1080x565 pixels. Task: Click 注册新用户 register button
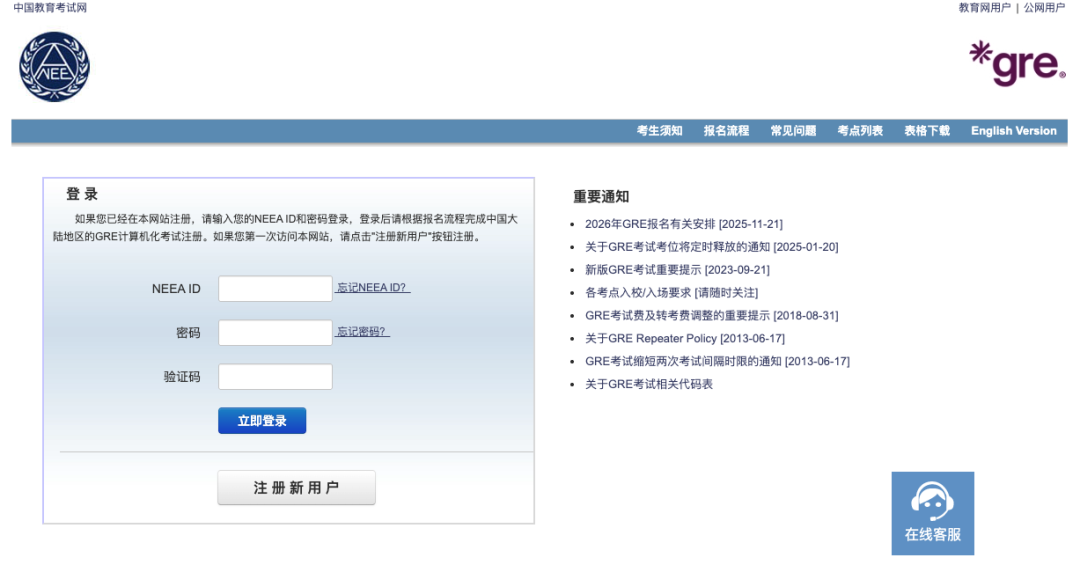coord(296,488)
